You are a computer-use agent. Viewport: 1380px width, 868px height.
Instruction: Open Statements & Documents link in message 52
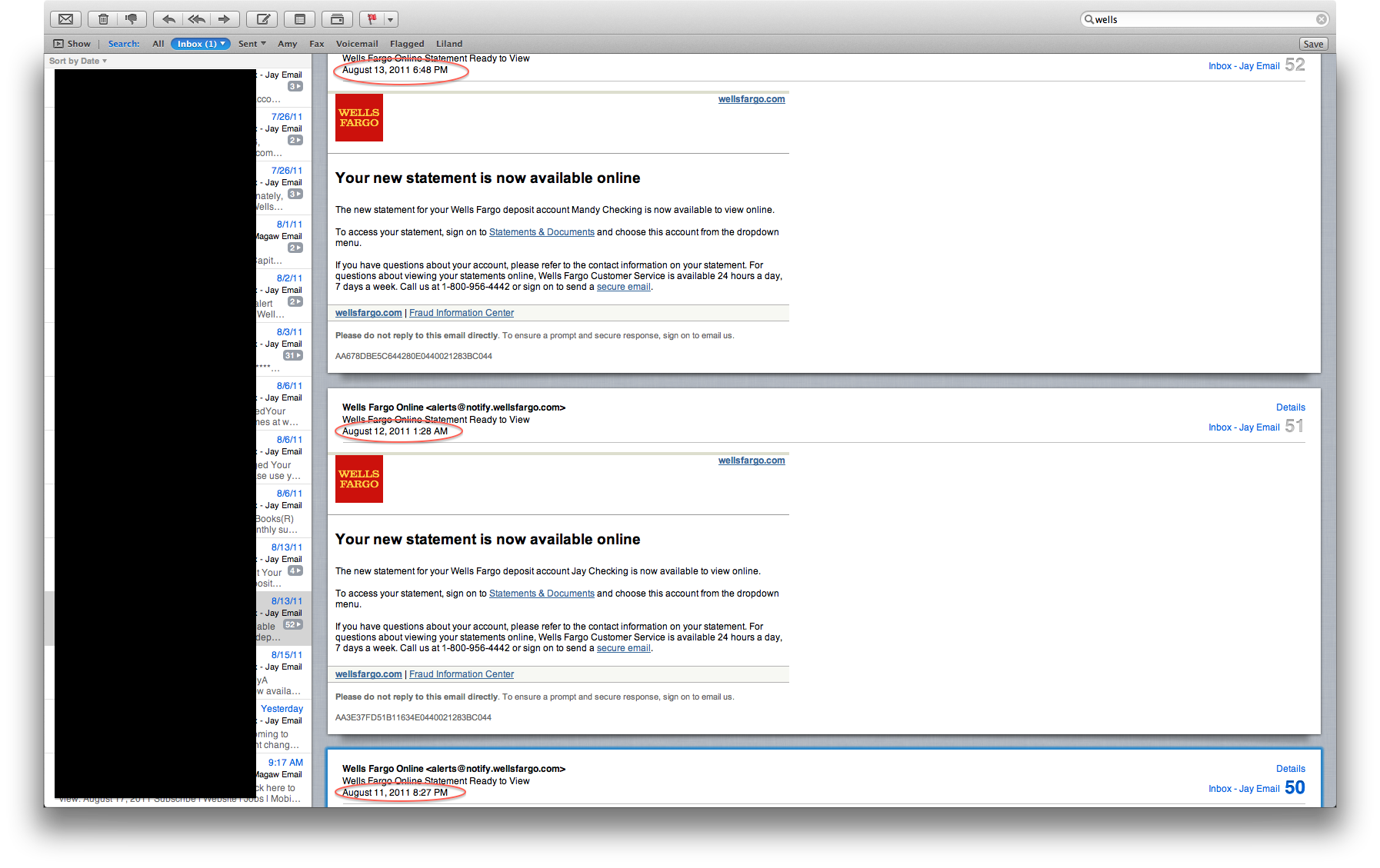click(x=542, y=232)
